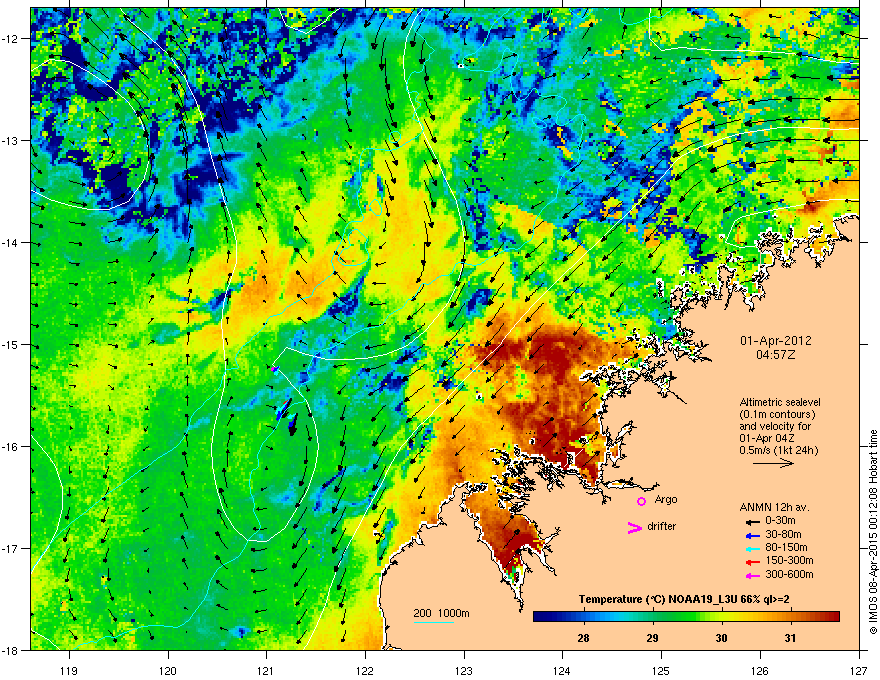
Task: Click the '200 1000m' depth label
Action: point(441,613)
